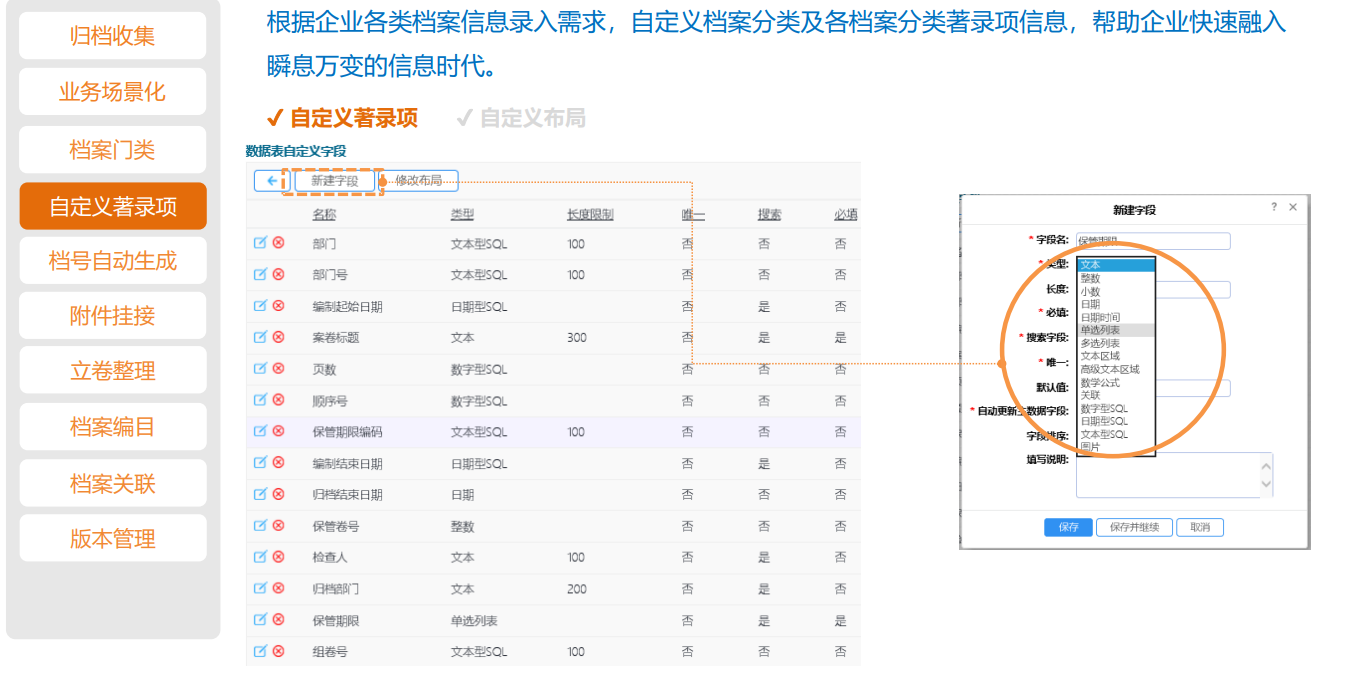Click edit icon for 案卷标题 row
Image resolution: width=1361 pixels, height=683 pixels.
point(260,337)
